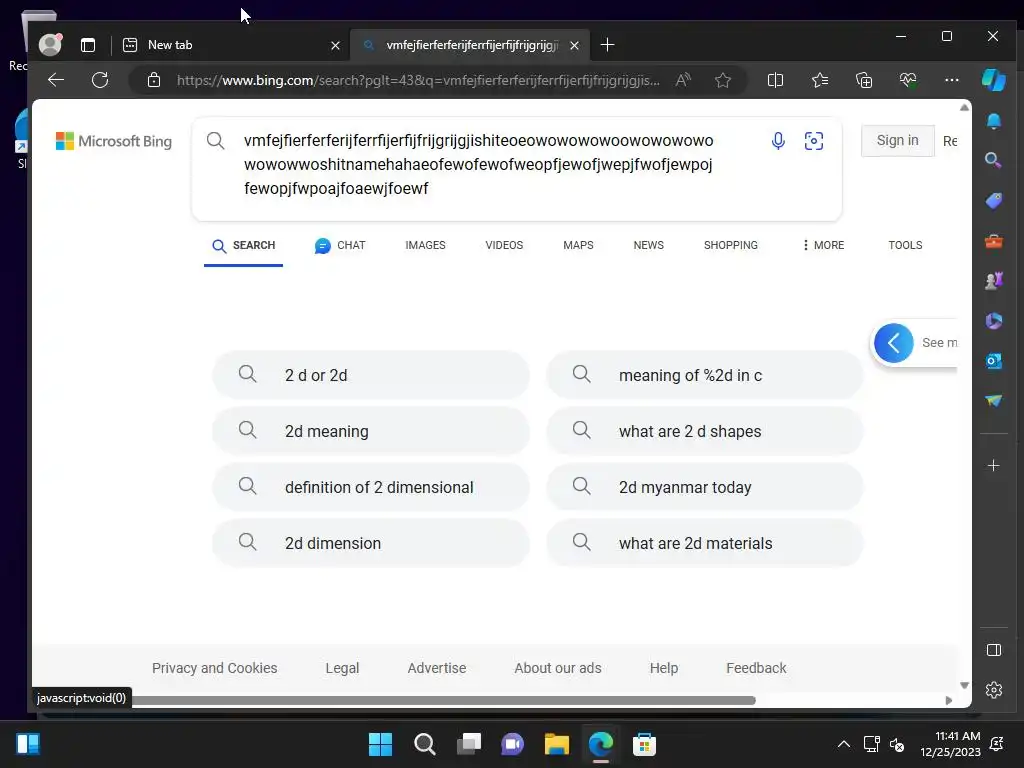
Task: Open the Feedback footer link
Action: [756, 668]
